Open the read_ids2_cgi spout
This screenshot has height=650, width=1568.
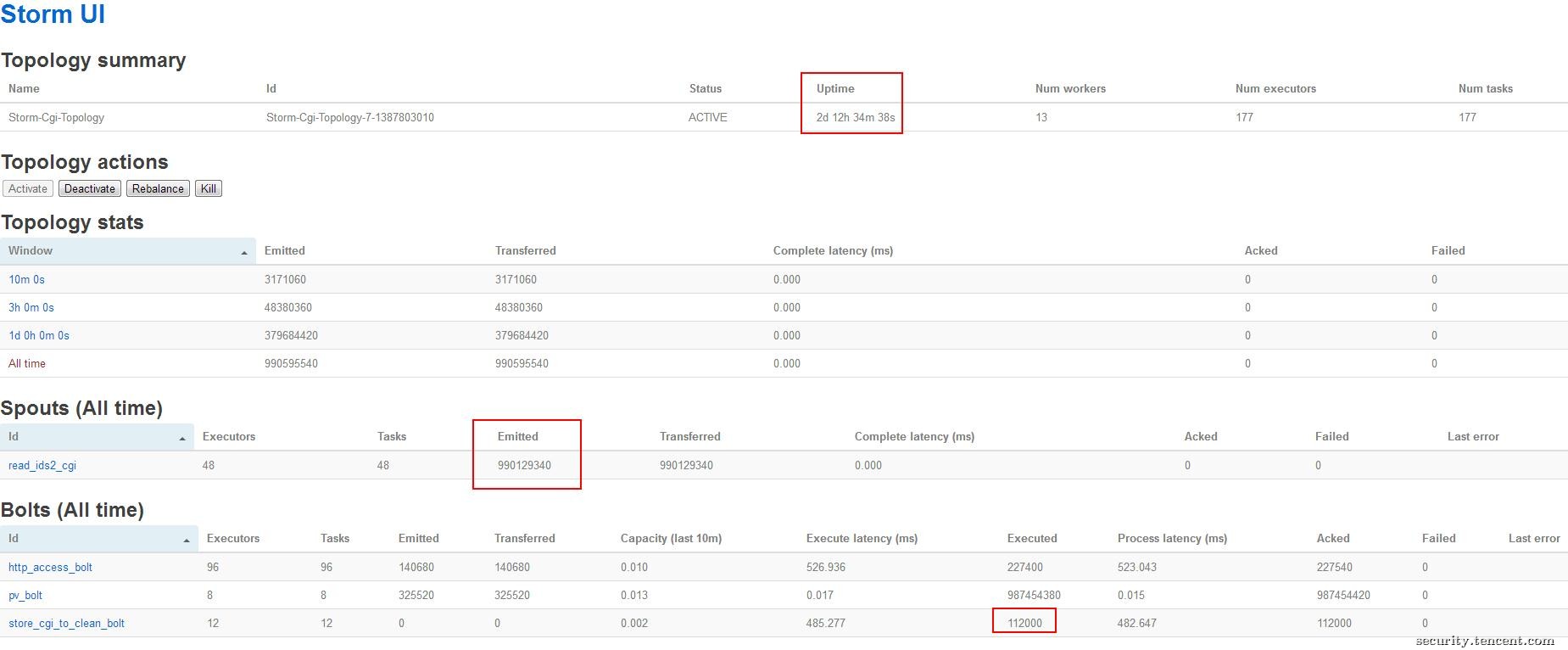click(42, 465)
